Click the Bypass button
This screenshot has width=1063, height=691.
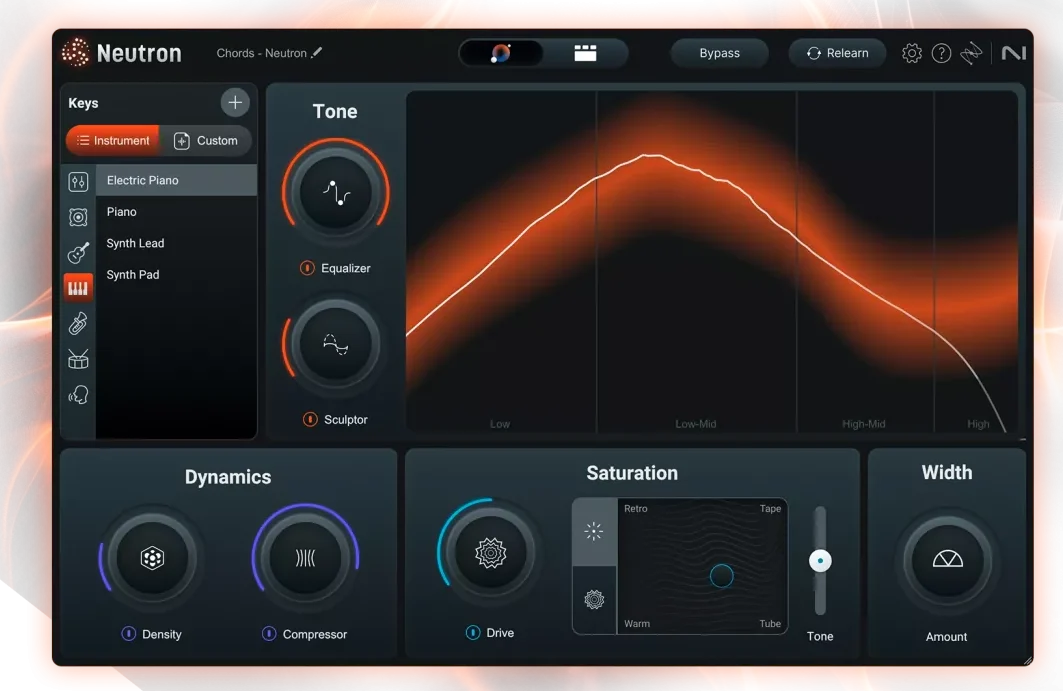[719, 53]
